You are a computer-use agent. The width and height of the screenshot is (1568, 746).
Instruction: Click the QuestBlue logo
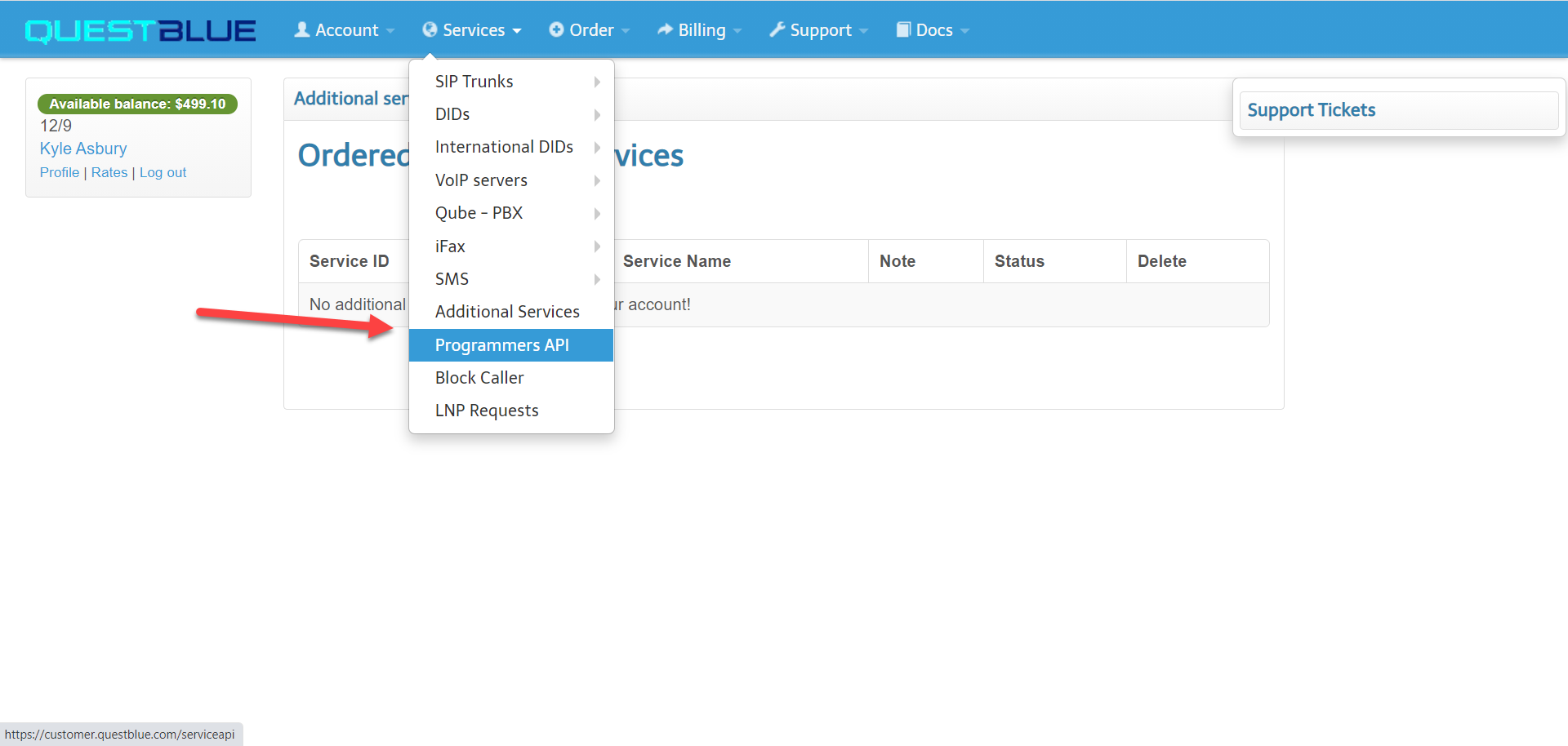coord(140,31)
